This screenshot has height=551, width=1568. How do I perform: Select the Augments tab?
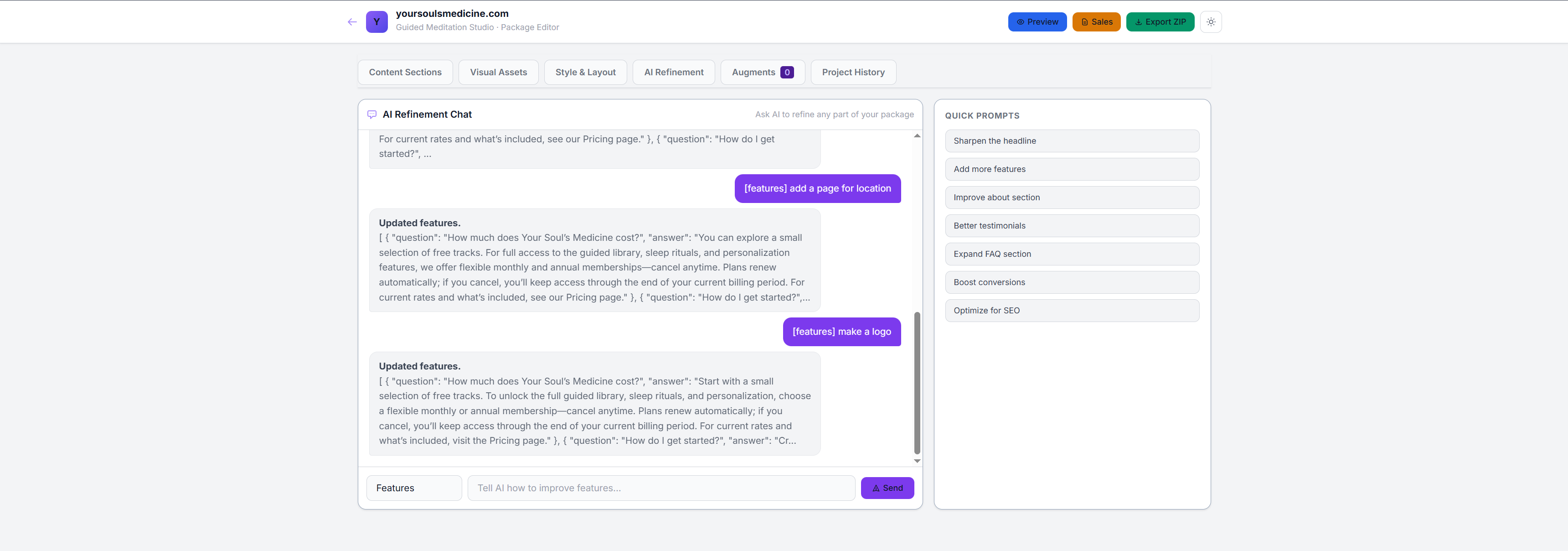[762, 73]
